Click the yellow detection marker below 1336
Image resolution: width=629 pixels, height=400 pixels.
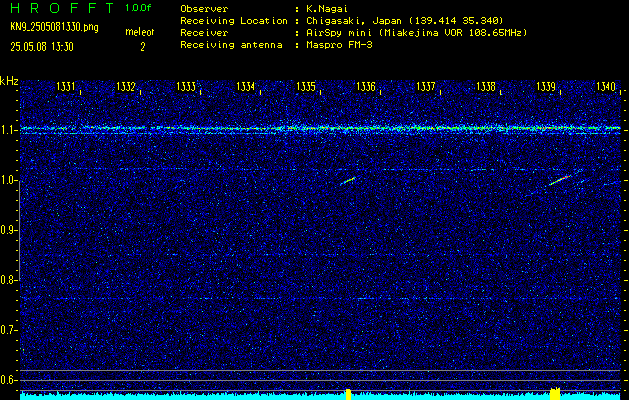(348, 394)
